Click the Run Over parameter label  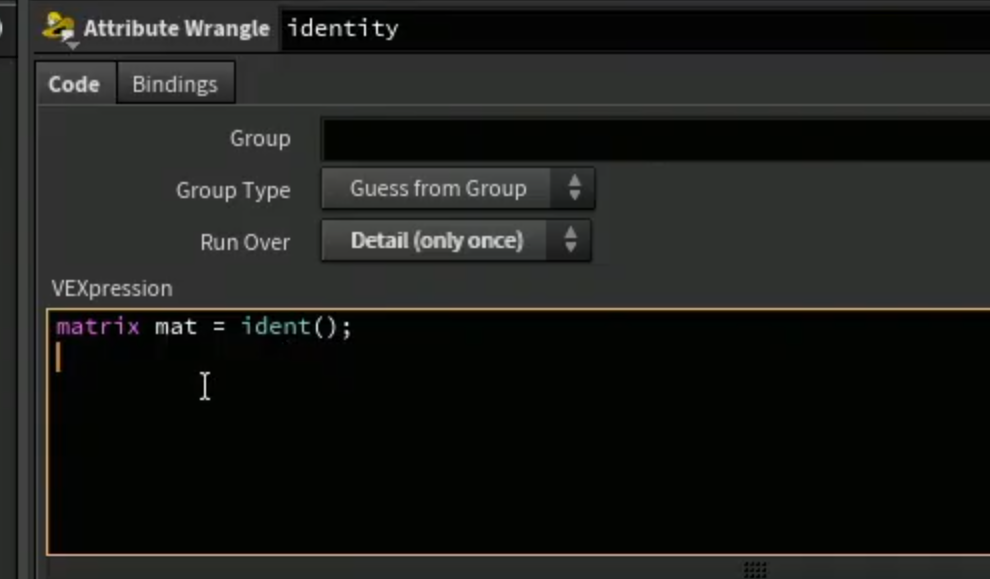tap(245, 242)
